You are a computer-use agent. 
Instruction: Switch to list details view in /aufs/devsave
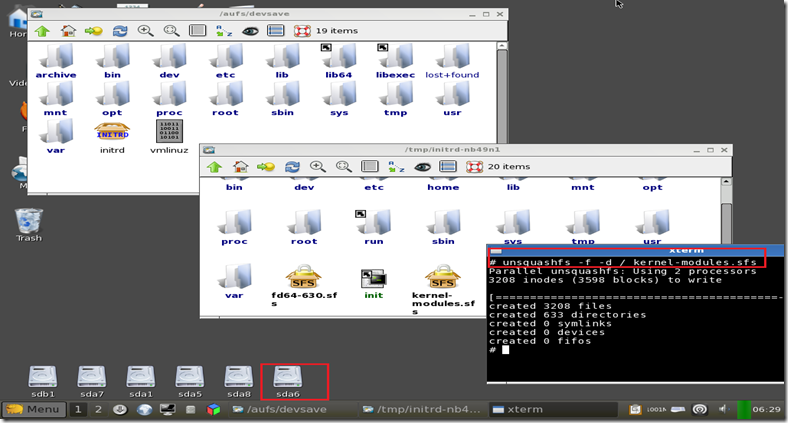(x=275, y=31)
